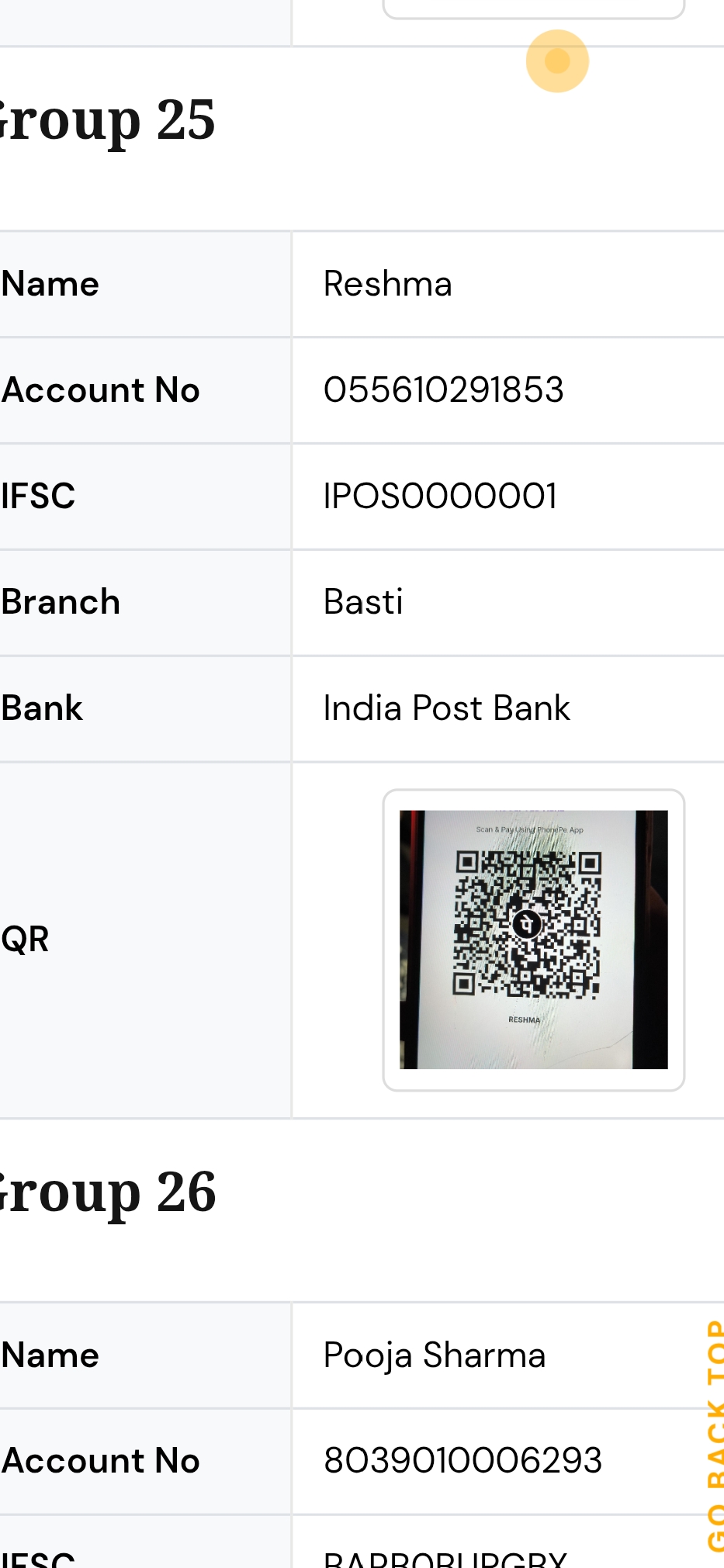
Task: Click the Basti branch value
Action: point(363,603)
